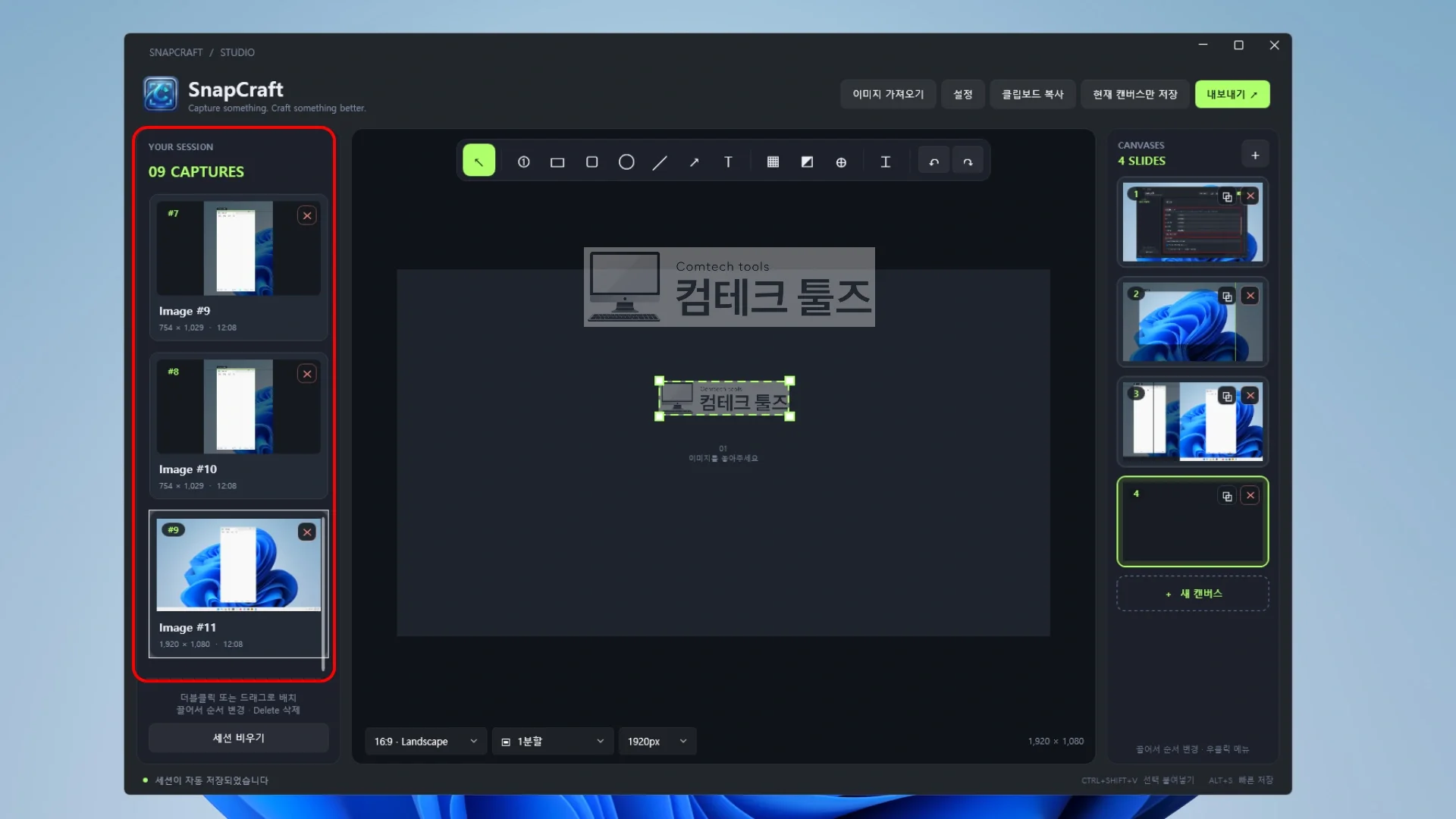The image size is (1456, 819).
Task: Select the circle ellipse tool
Action: 626,162
